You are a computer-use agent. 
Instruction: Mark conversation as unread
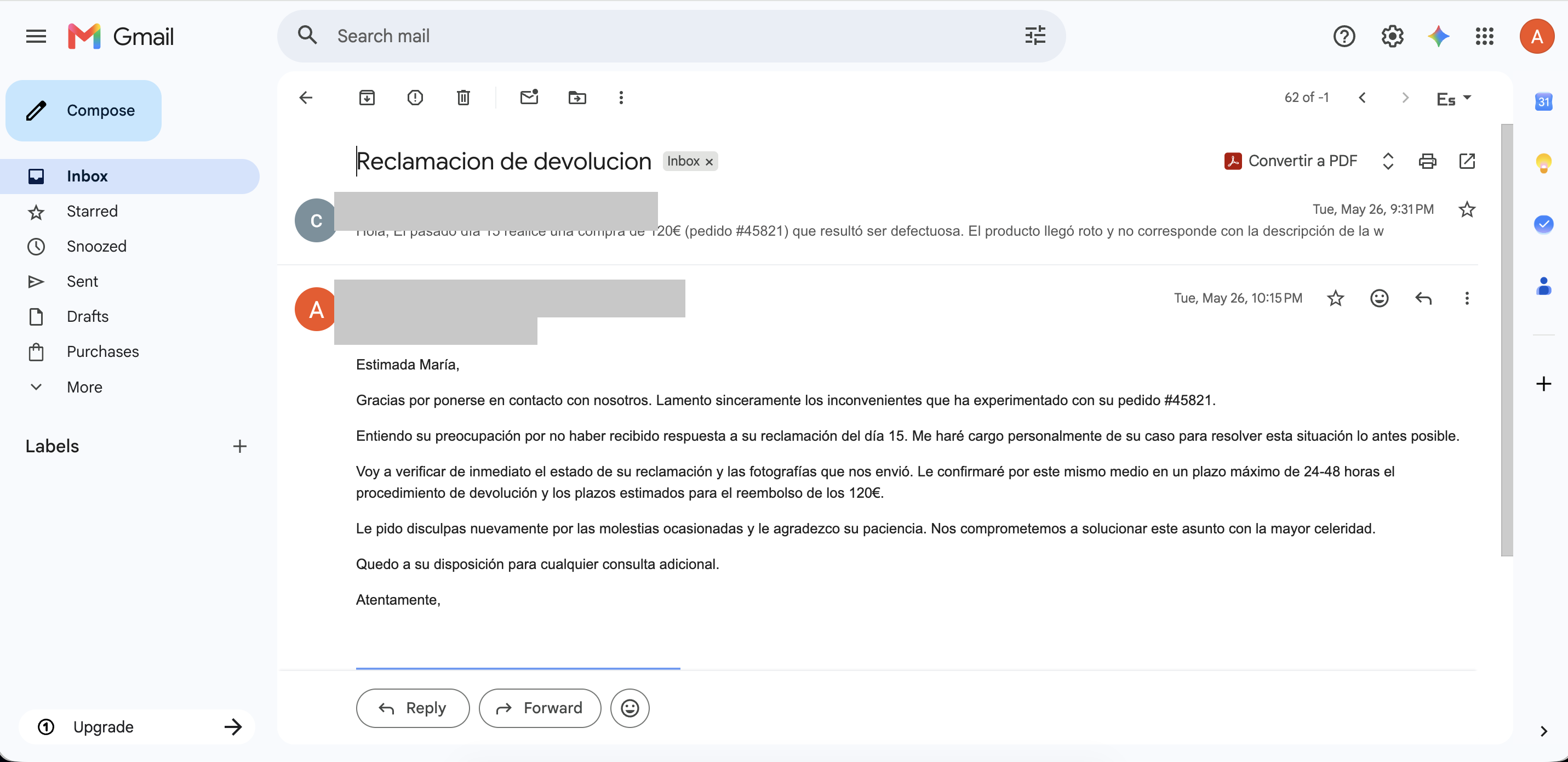[529, 98]
